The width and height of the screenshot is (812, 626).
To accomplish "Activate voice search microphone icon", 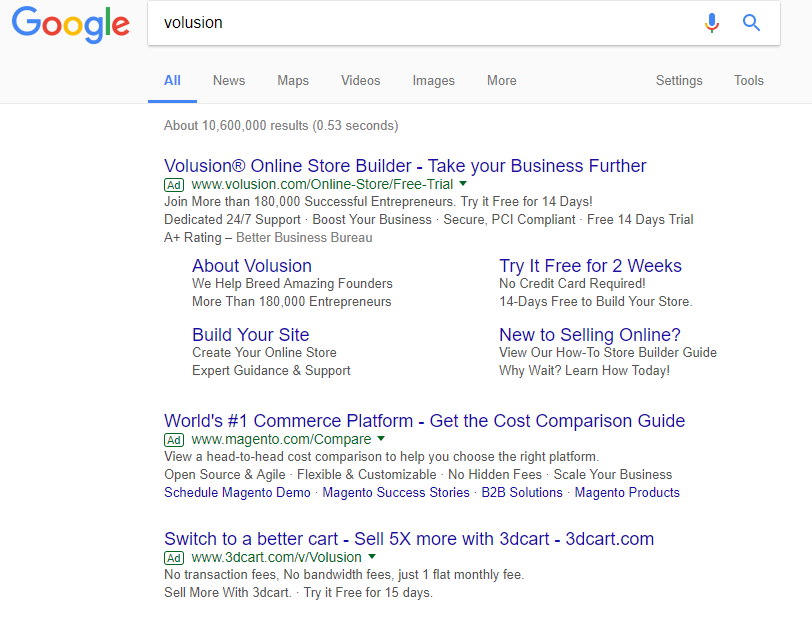I will [x=712, y=23].
